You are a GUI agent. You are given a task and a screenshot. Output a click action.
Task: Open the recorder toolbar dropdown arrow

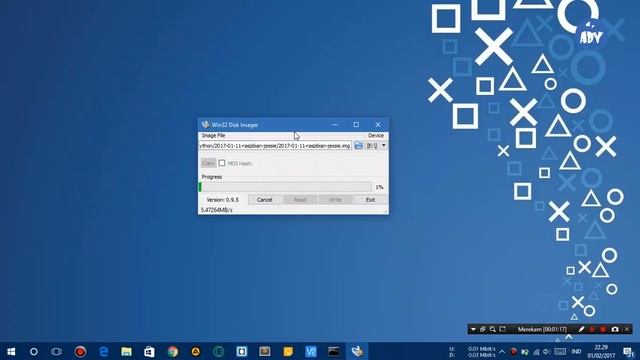(x=473, y=329)
